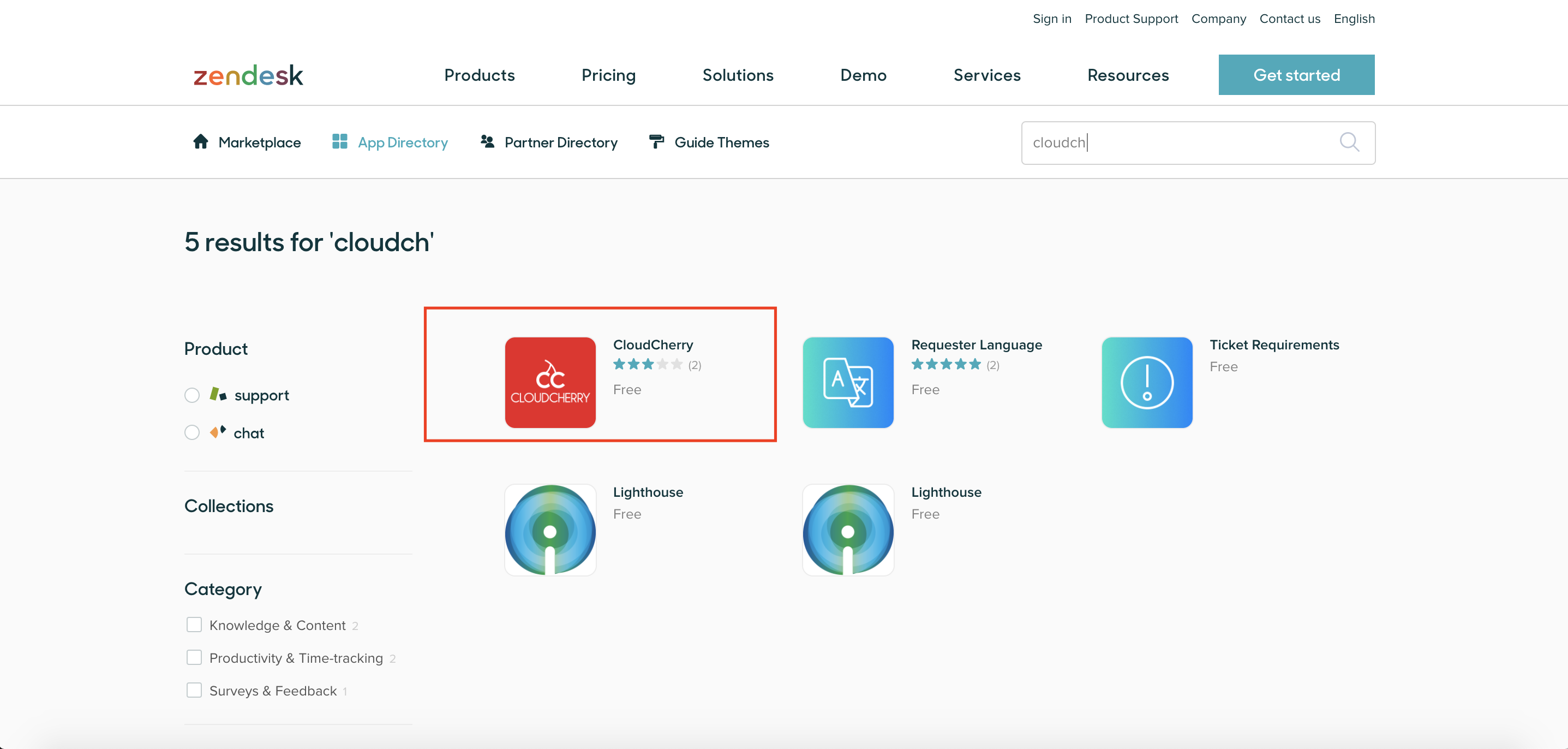Click the Partner Directory people icon
The width and height of the screenshot is (1568, 749).
tap(487, 142)
